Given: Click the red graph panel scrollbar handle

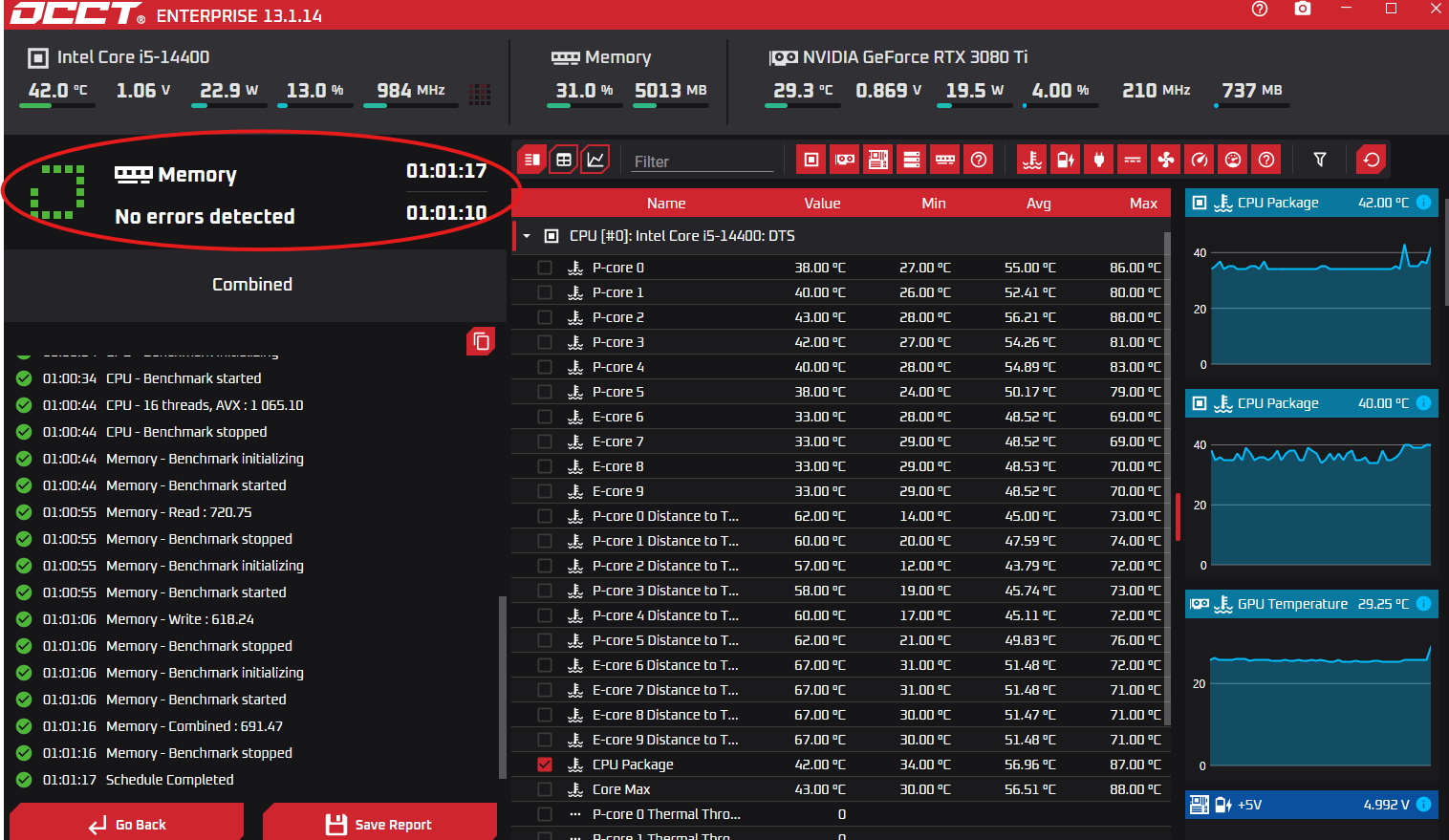Looking at the screenshot, I should (1179, 517).
